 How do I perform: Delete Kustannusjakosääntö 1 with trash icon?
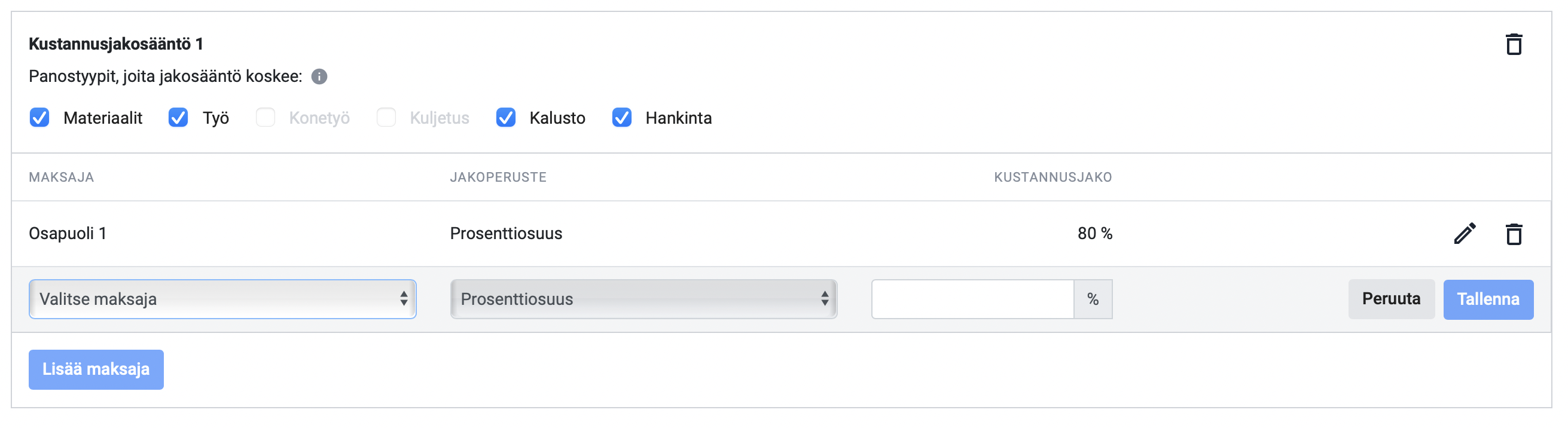(1513, 44)
